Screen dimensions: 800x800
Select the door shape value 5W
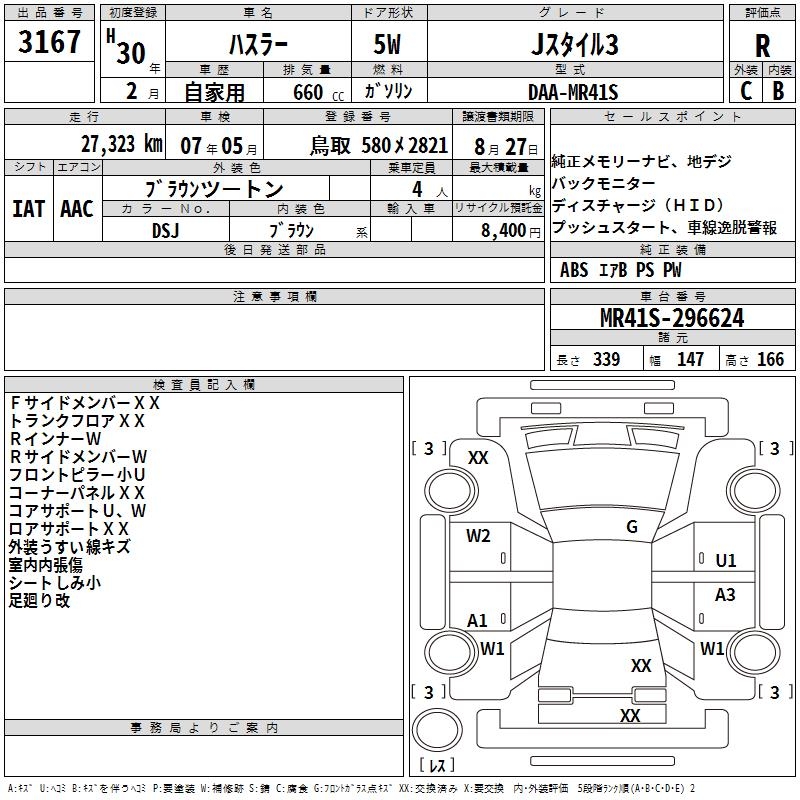pos(387,44)
